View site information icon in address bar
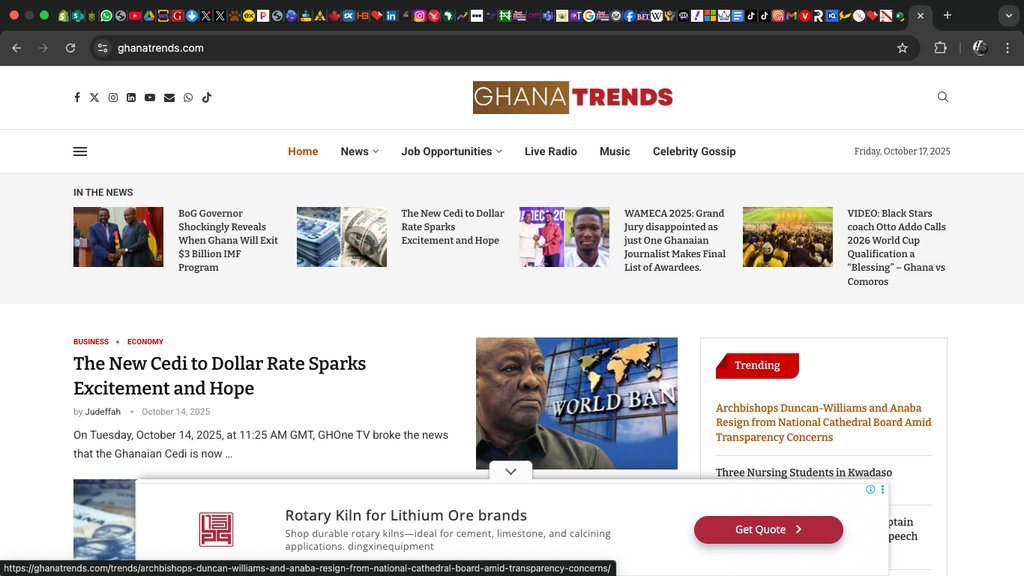Screen dimensions: 1024x576 pyautogui.click(x=103, y=48)
